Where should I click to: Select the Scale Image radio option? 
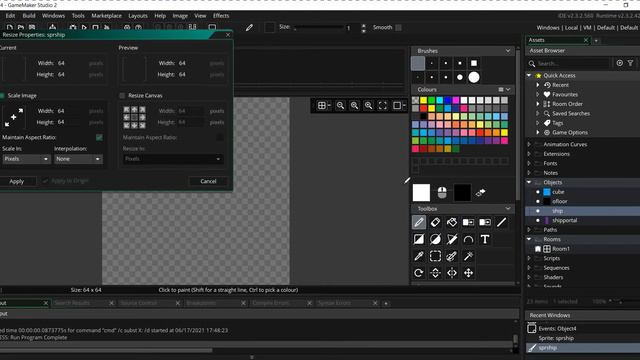tap(2, 96)
